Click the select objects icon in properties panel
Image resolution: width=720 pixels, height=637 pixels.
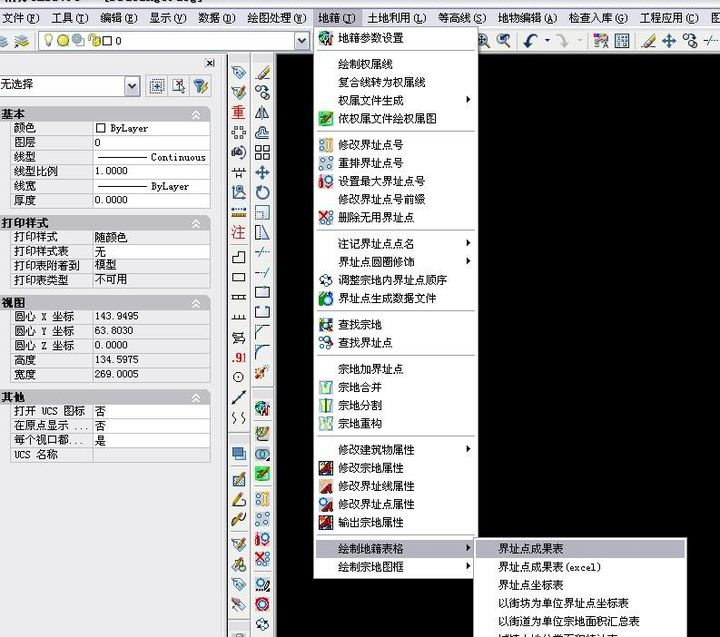[157, 86]
